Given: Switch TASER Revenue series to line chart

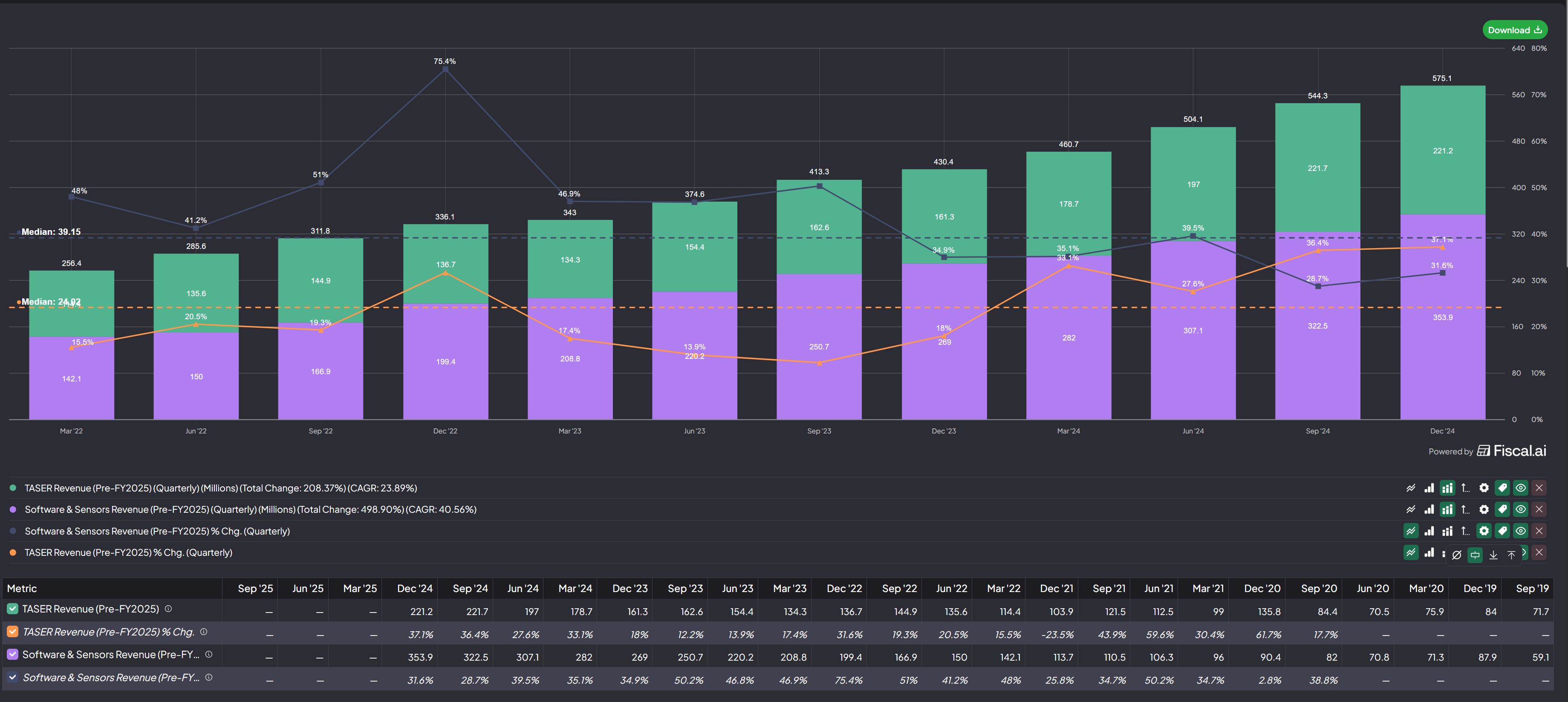Looking at the screenshot, I should pyautogui.click(x=1410, y=488).
